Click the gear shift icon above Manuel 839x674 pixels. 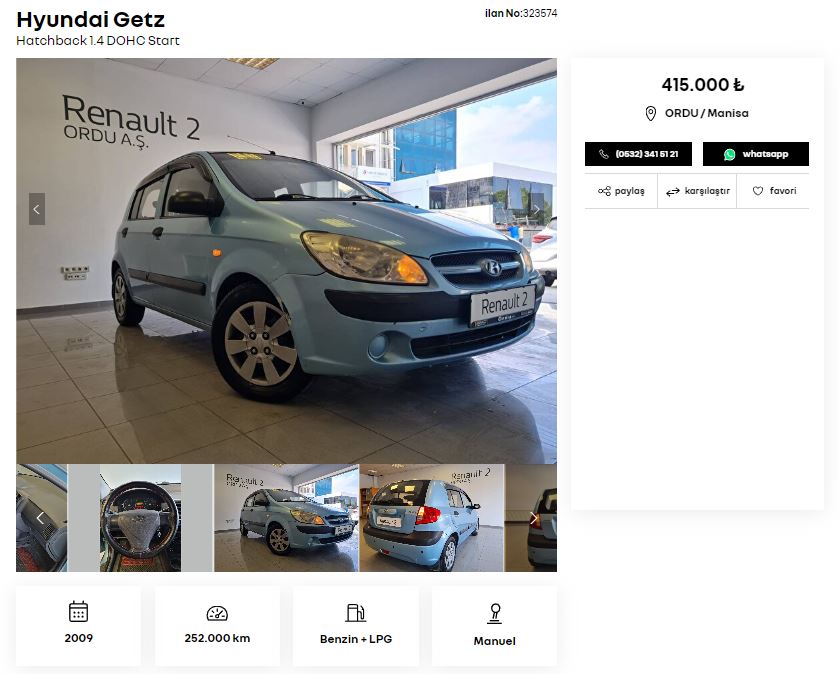tap(495, 614)
